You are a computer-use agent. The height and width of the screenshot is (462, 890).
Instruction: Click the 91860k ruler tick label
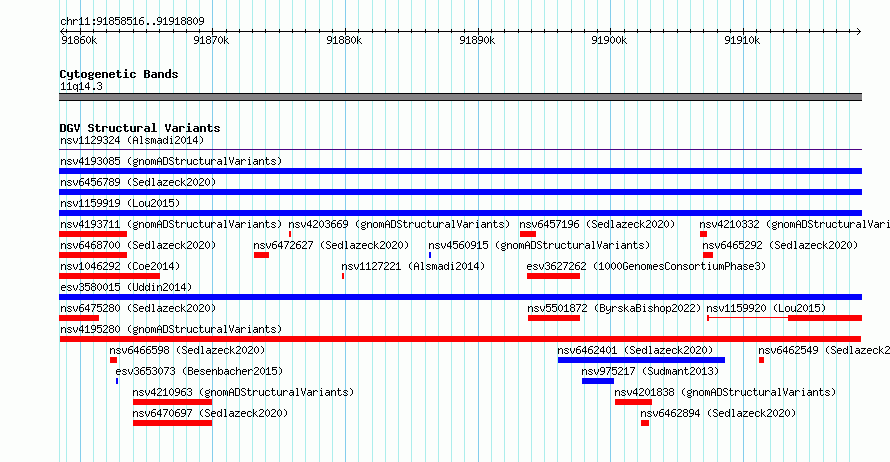(x=79, y=40)
